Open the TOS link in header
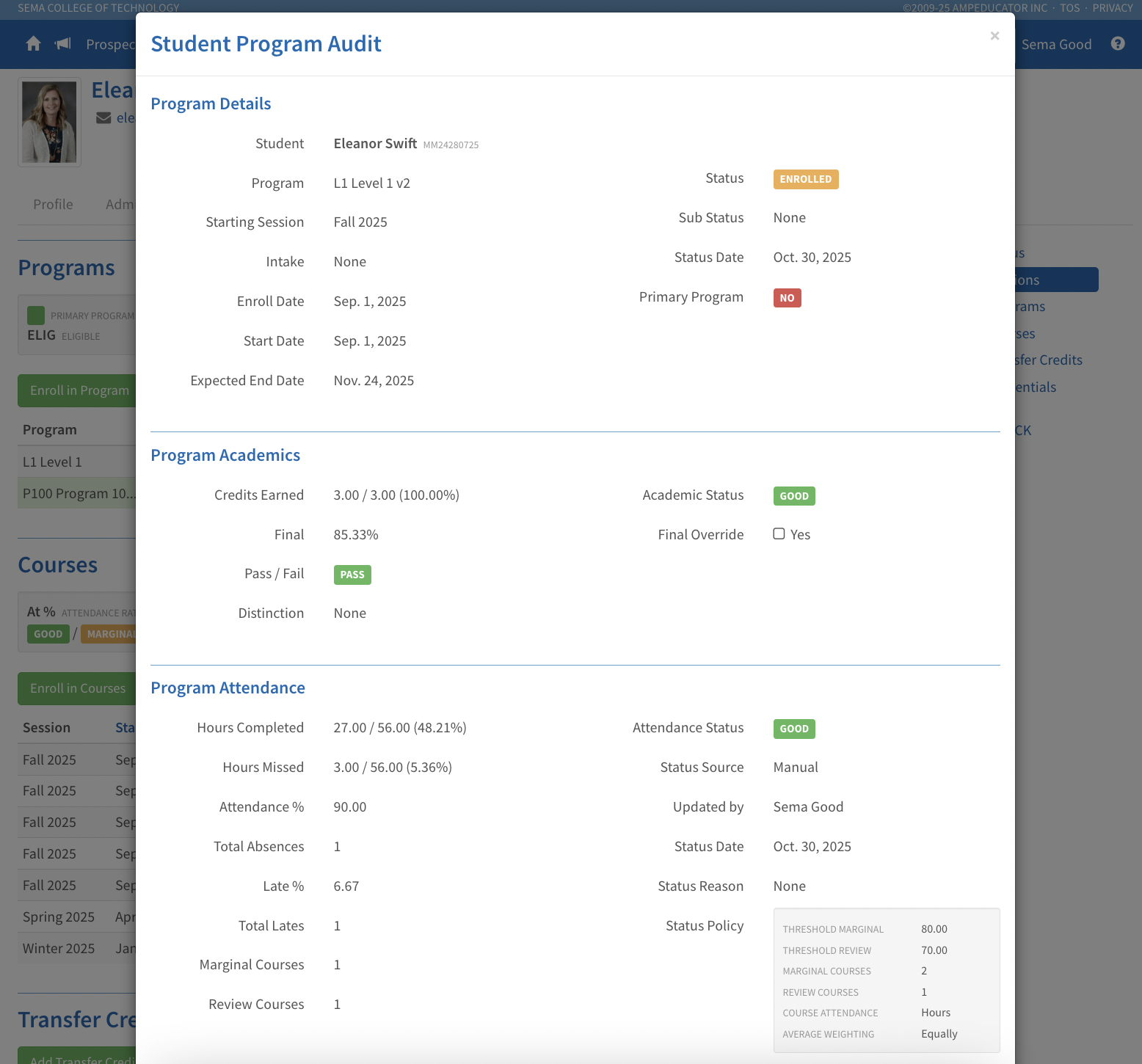Image resolution: width=1142 pixels, height=1064 pixels. pos(1069,8)
